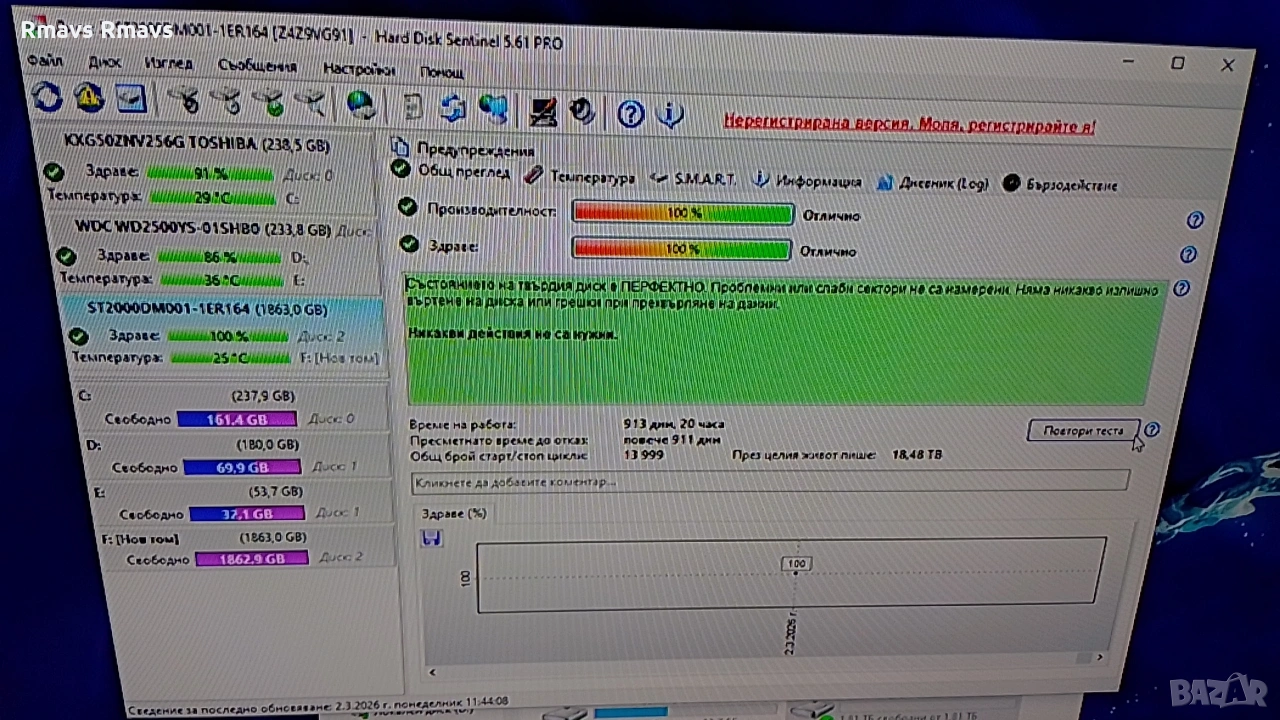Click the start/stop count '13 999'

pyautogui.click(x=643, y=455)
